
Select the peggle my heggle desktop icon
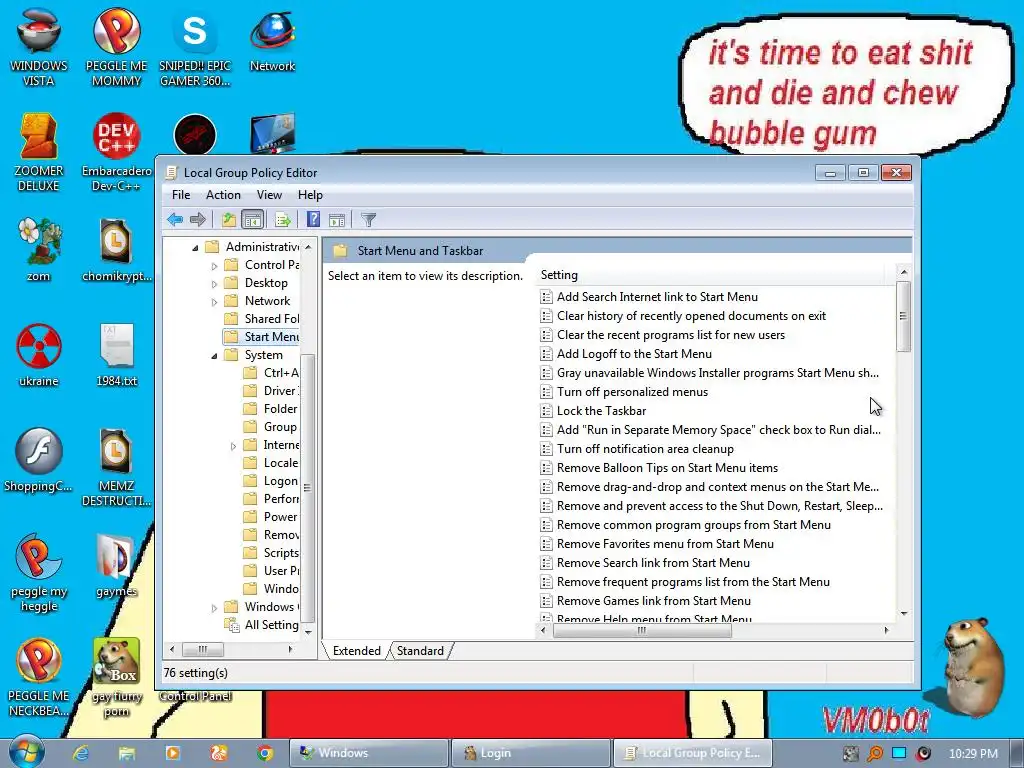tap(39, 573)
